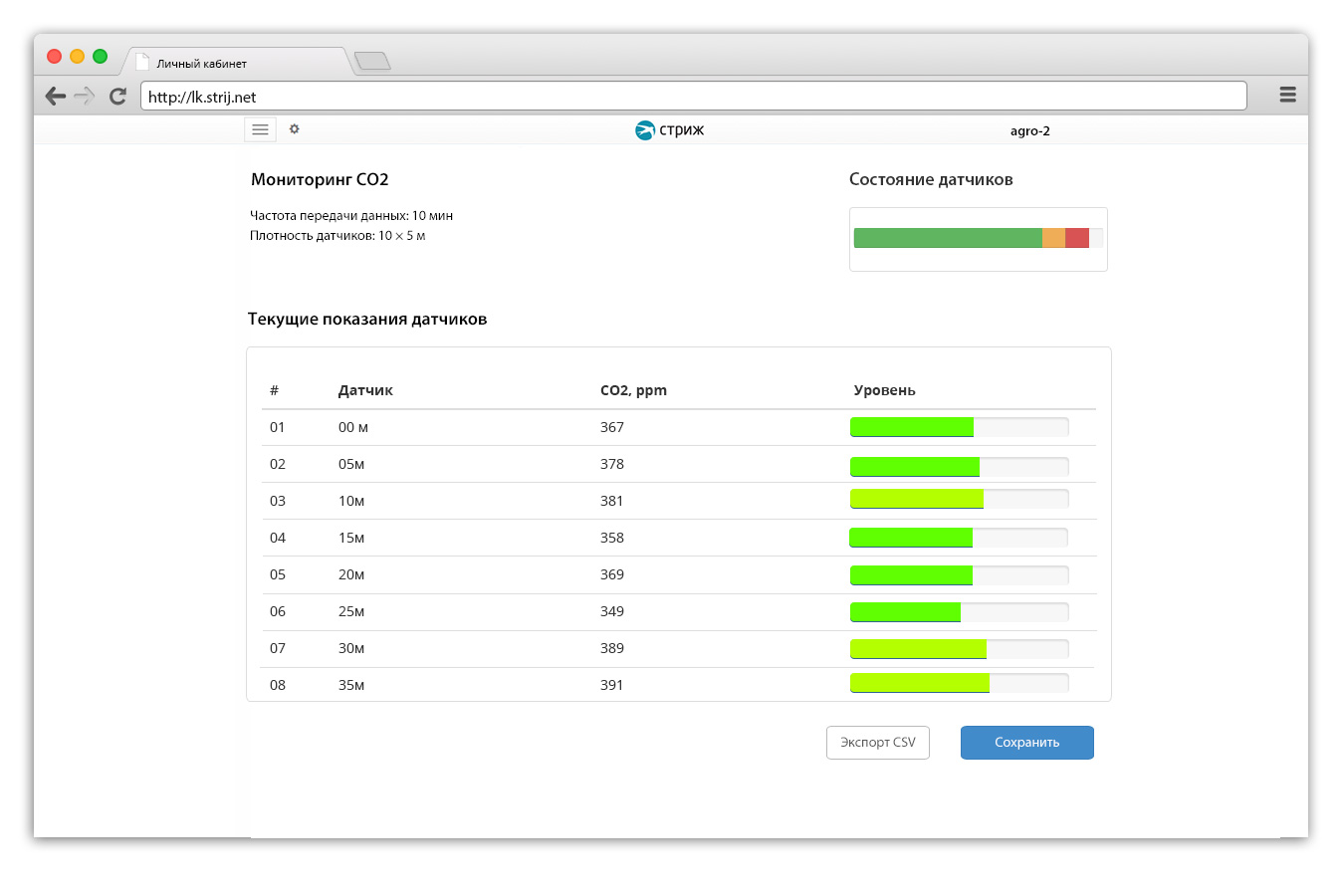This screenshot has height=896, width=1344.
Task: Click the # column header
Action: pyautogui.click(x=274, y=390)
